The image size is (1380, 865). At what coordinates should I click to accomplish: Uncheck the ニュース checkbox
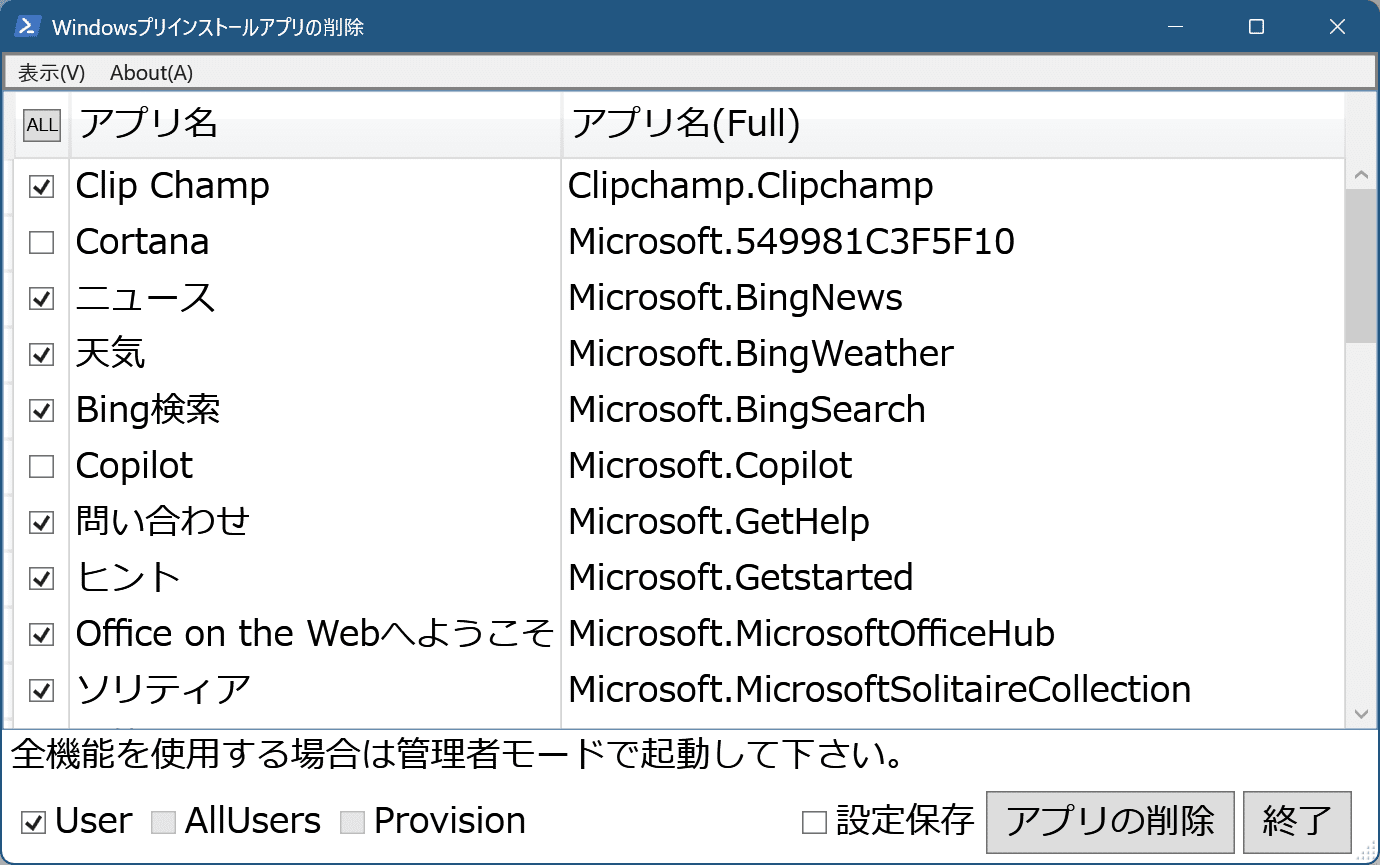[41, 298]
